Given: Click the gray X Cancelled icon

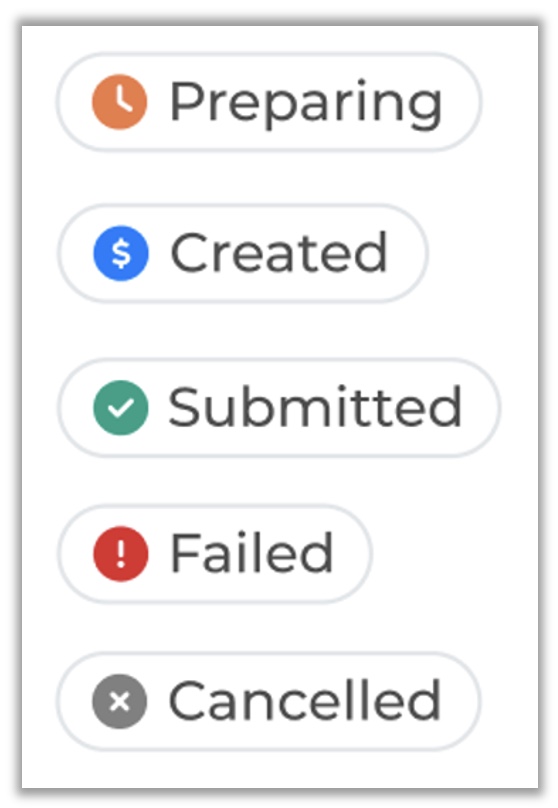Looking at the screenshot, I should coord(120,701).
